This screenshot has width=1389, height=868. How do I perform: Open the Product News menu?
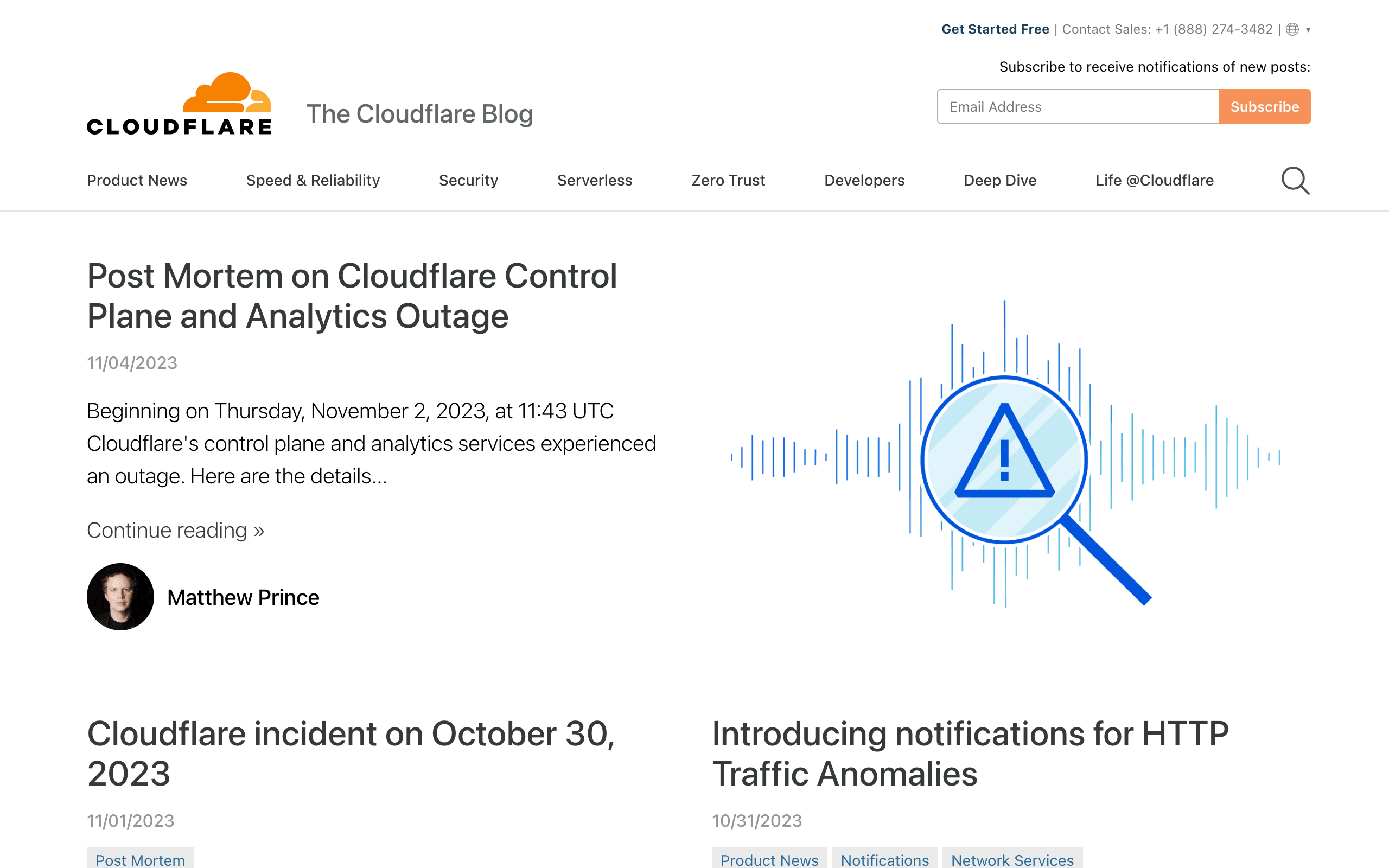137,180
